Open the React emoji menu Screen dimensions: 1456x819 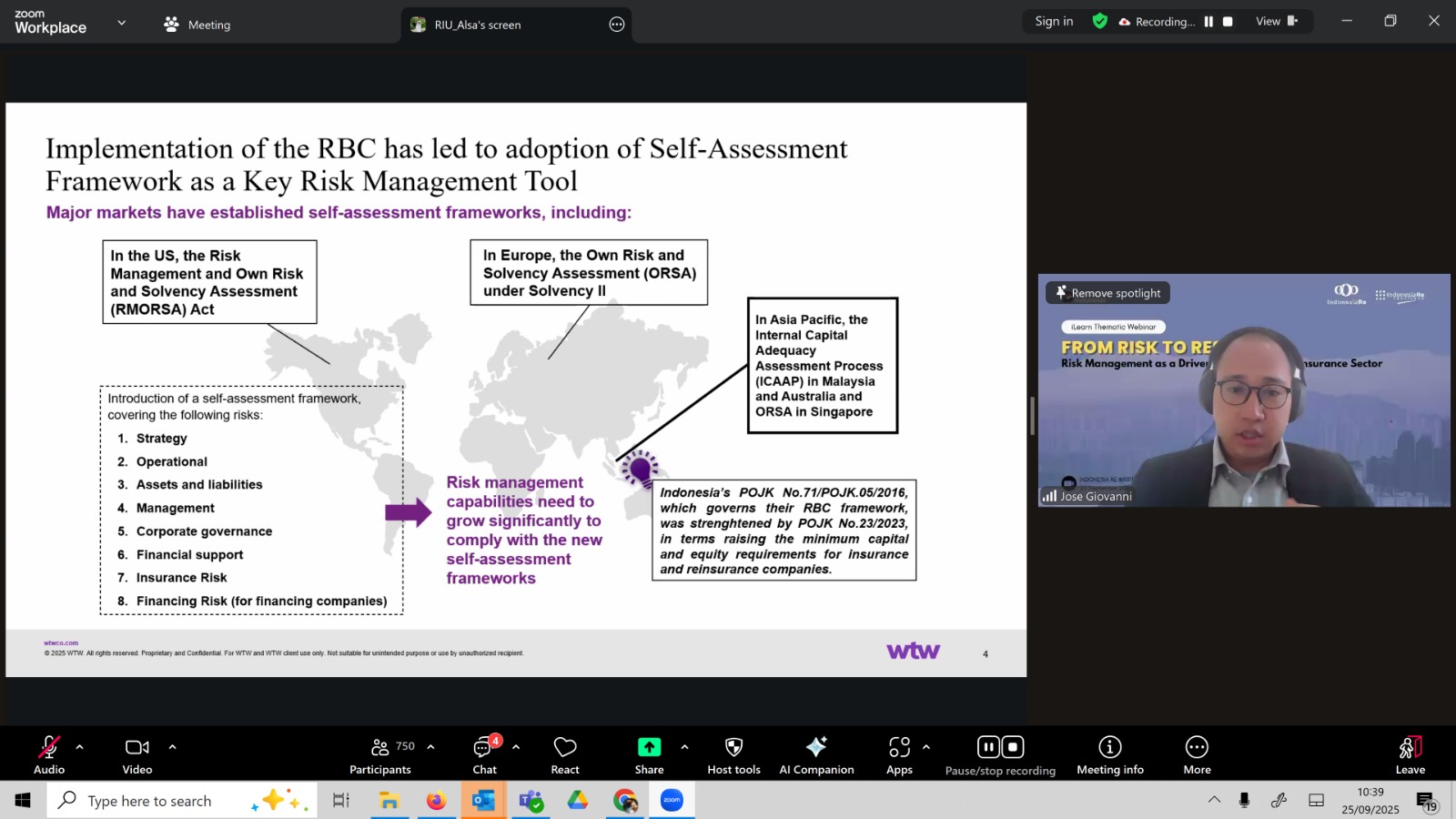(x=565, y=755)
